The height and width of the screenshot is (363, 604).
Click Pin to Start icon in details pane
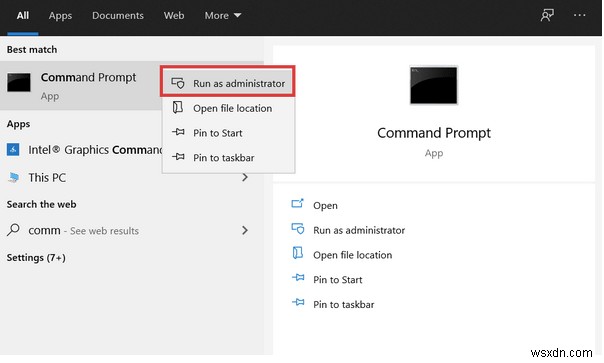298,277
